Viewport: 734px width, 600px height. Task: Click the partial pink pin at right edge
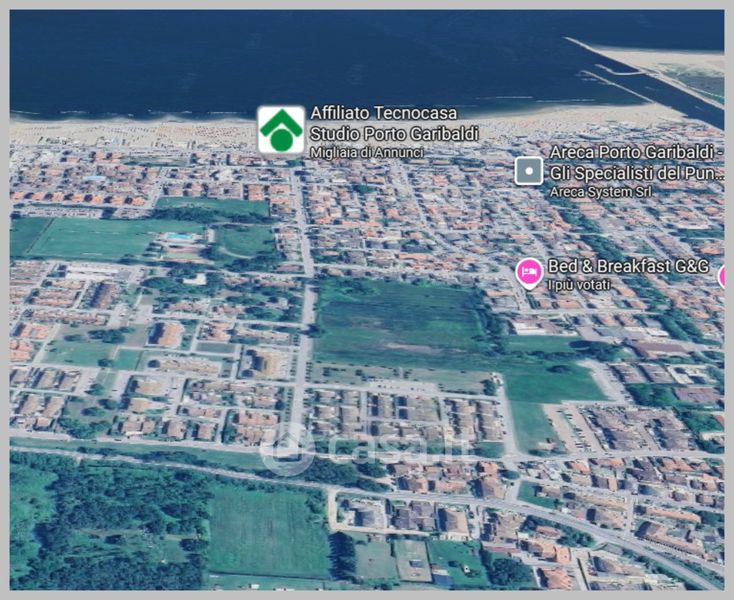pos(727,277)
